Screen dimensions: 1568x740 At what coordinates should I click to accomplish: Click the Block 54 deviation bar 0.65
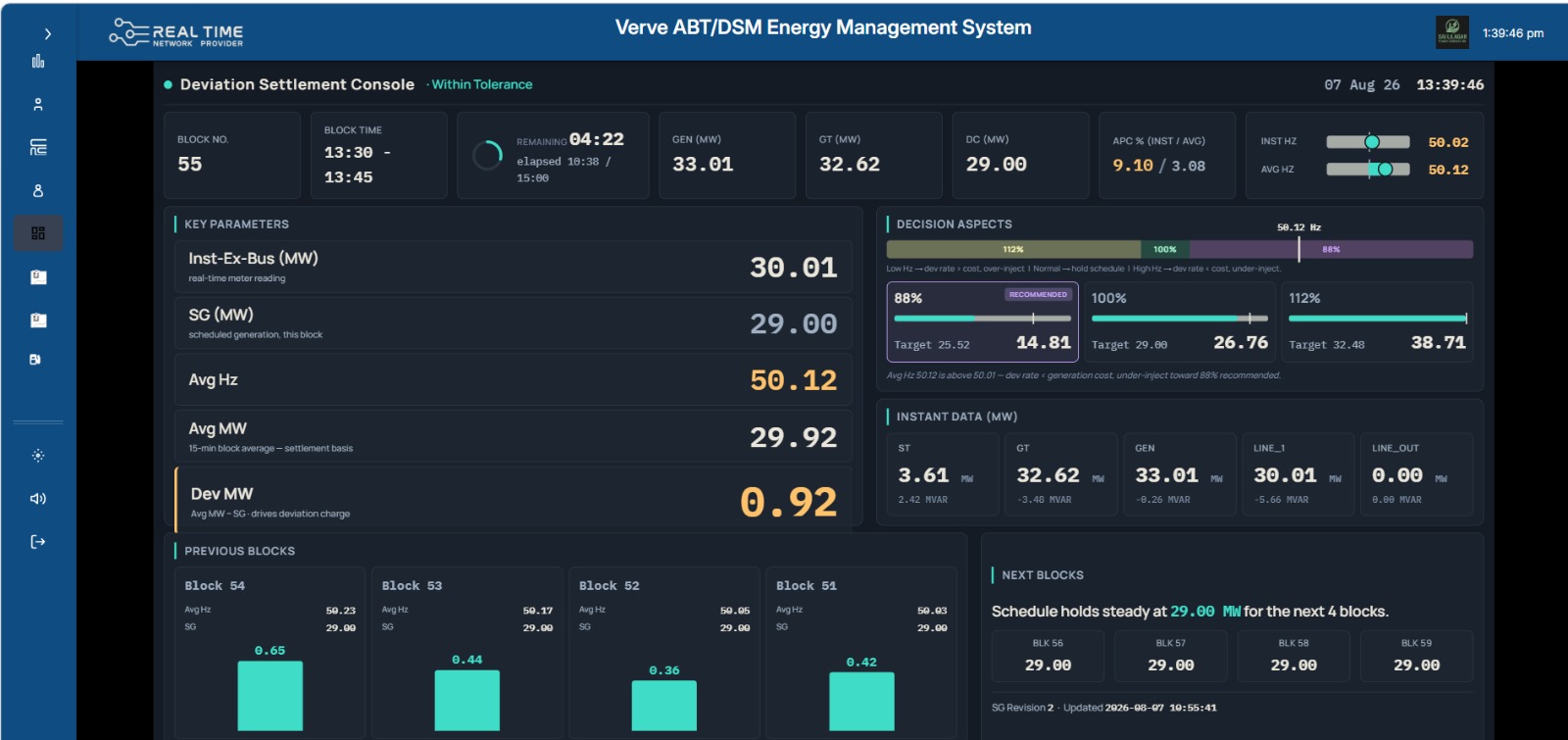pyautogui.click(x=270, y=696)
